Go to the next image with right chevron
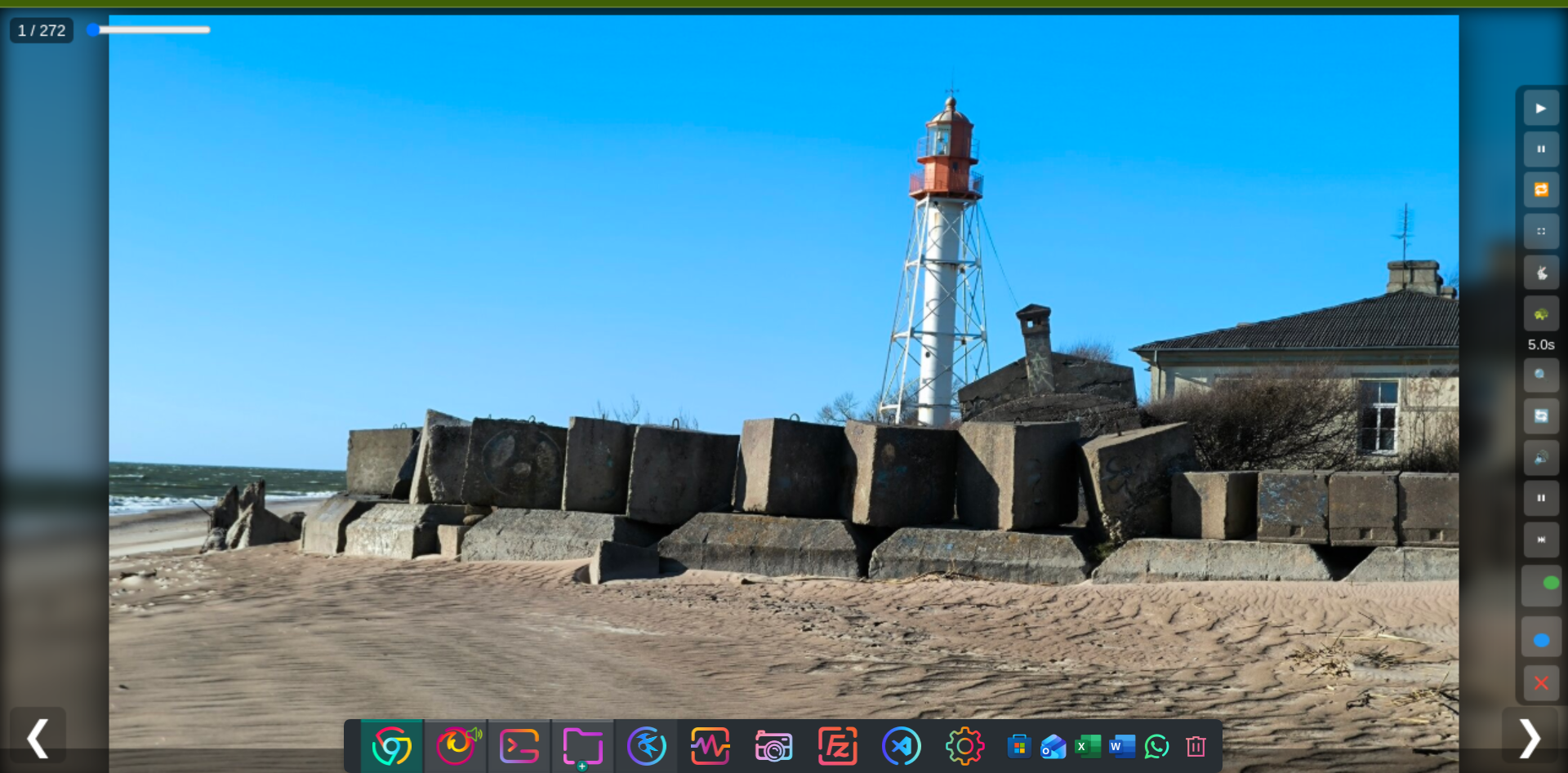The image size is (1568, 773). [x=1530, y=738]
